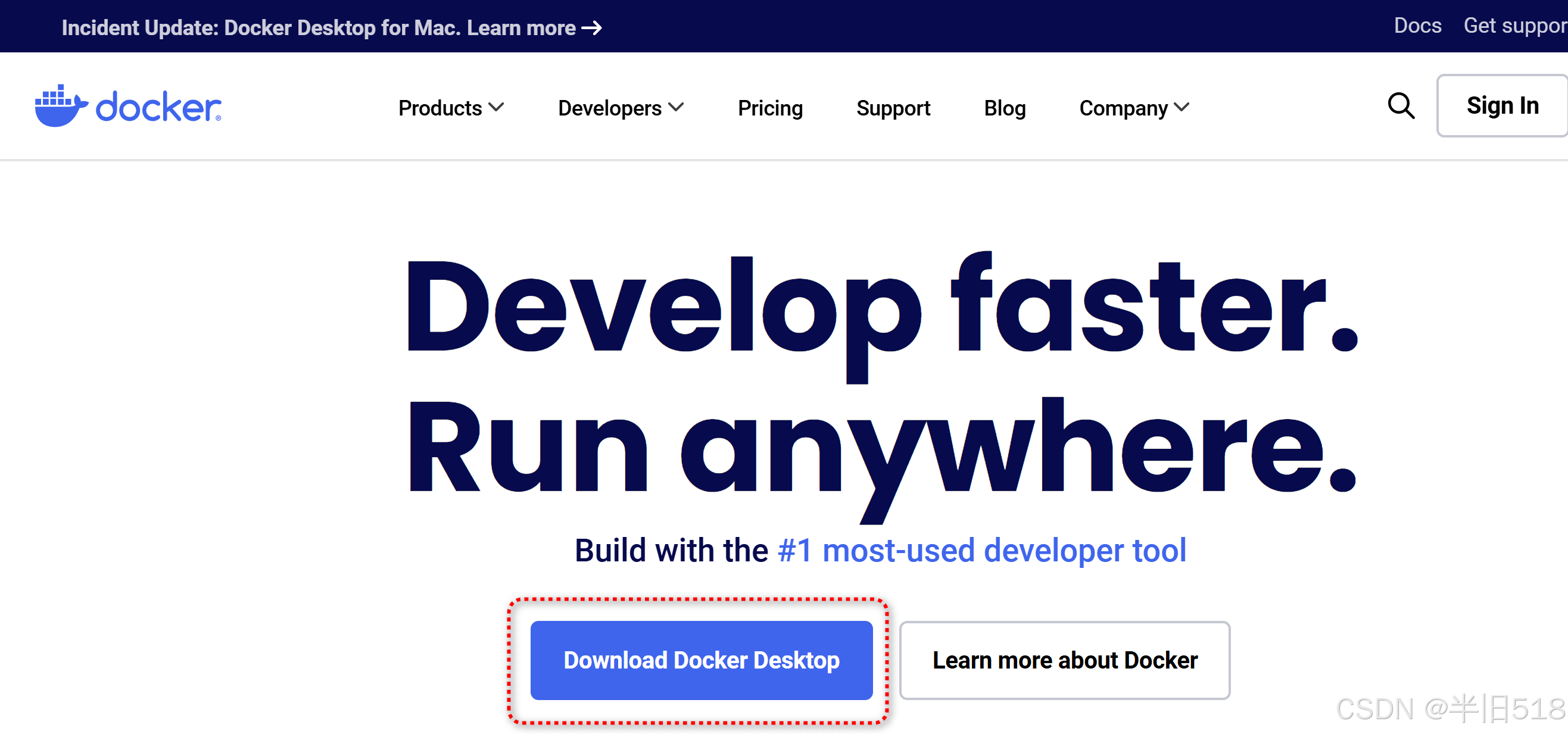This screenshot has width=1568, height=734.
Task: Open the Blog page
Action: click(x=1005, y=108)
